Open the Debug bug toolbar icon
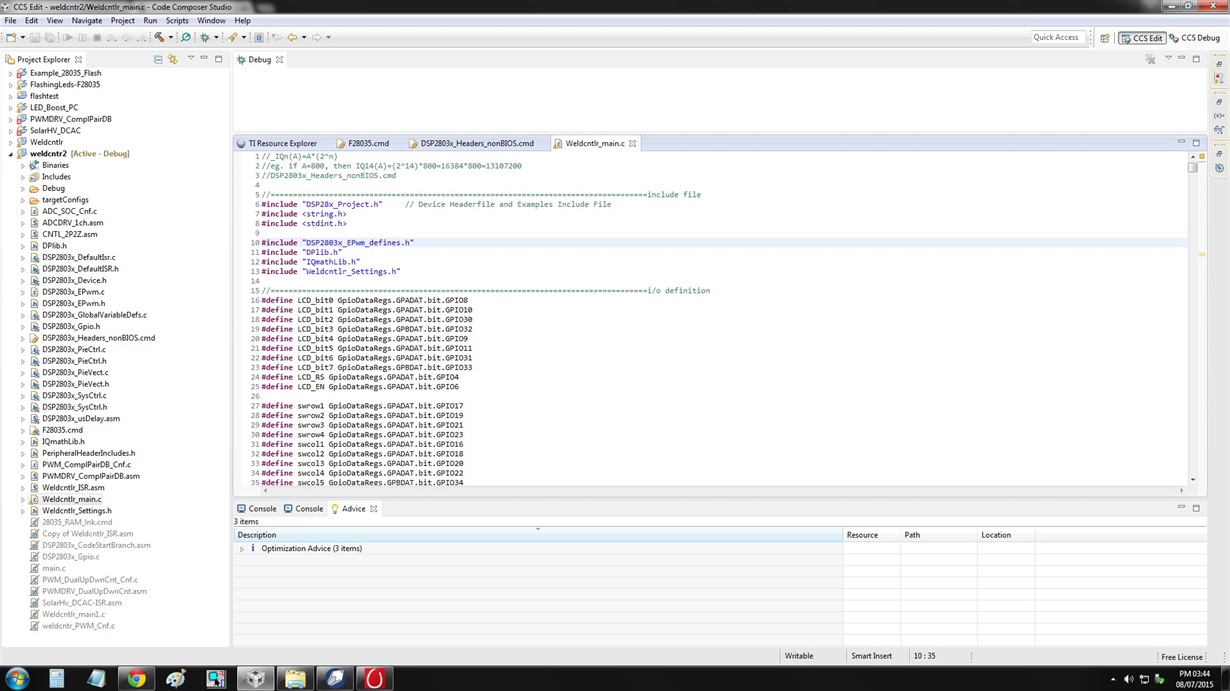 tap(205, 37)
